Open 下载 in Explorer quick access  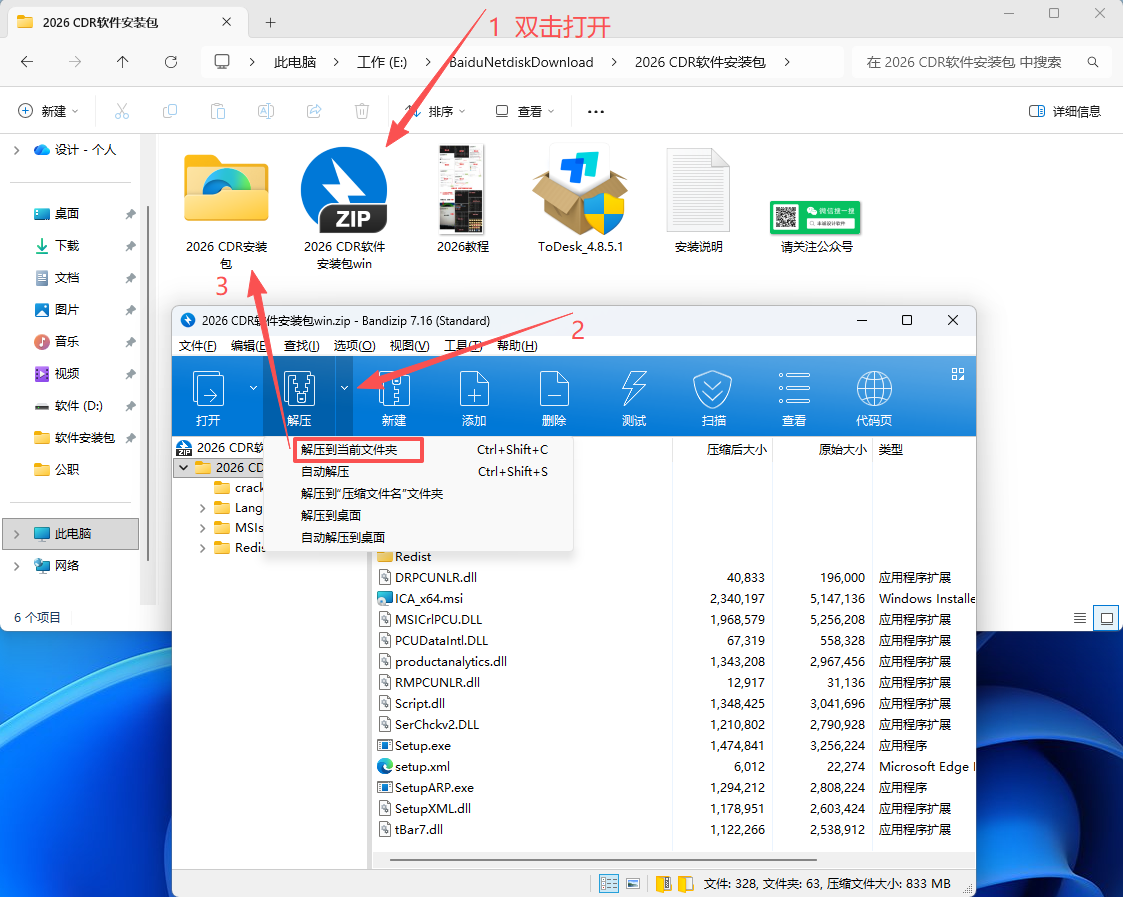coord(67,246)
